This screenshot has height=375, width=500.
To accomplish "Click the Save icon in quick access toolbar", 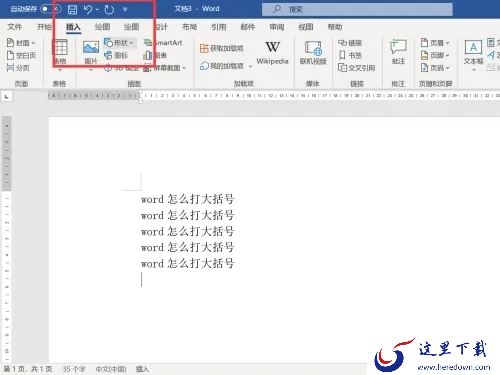I will tap(72, 9).
